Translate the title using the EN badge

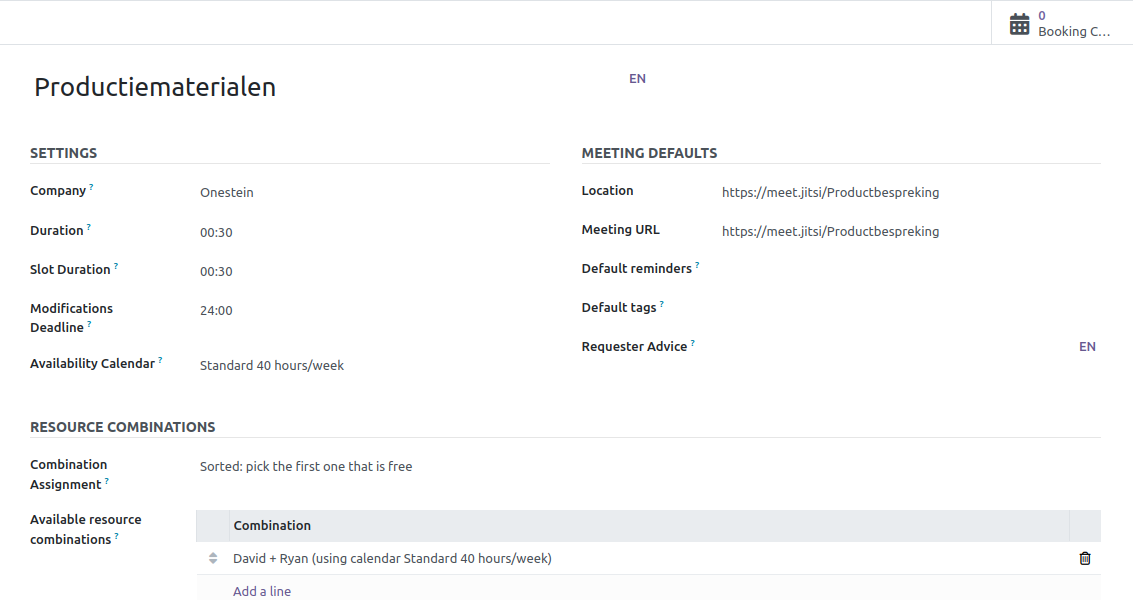pyautogui.click(x=637, y=78)
